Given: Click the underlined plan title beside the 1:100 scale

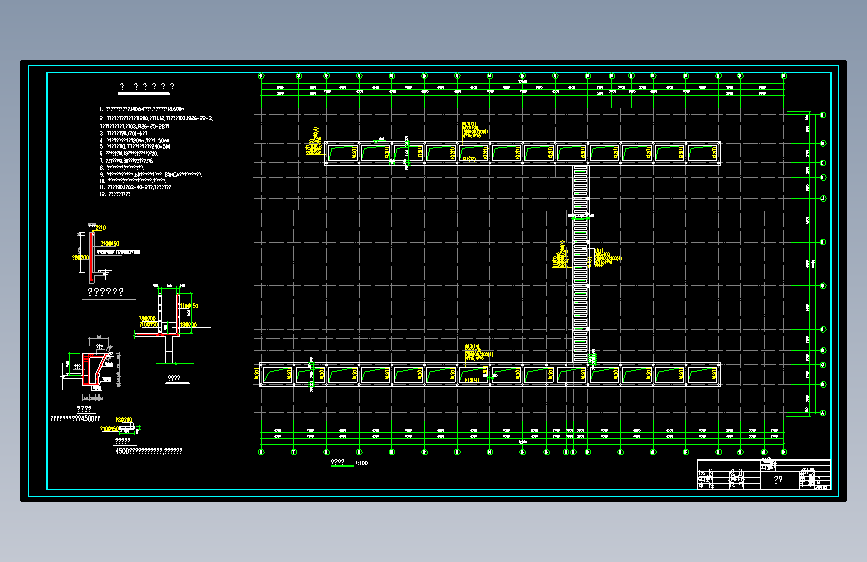Looking at the screenshot, I should pos(338,462).
